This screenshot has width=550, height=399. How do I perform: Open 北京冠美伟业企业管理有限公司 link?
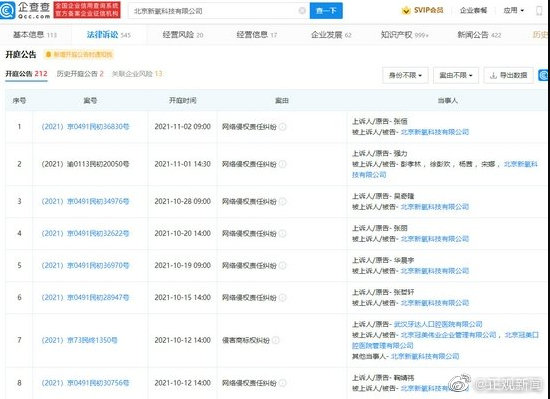448,335
